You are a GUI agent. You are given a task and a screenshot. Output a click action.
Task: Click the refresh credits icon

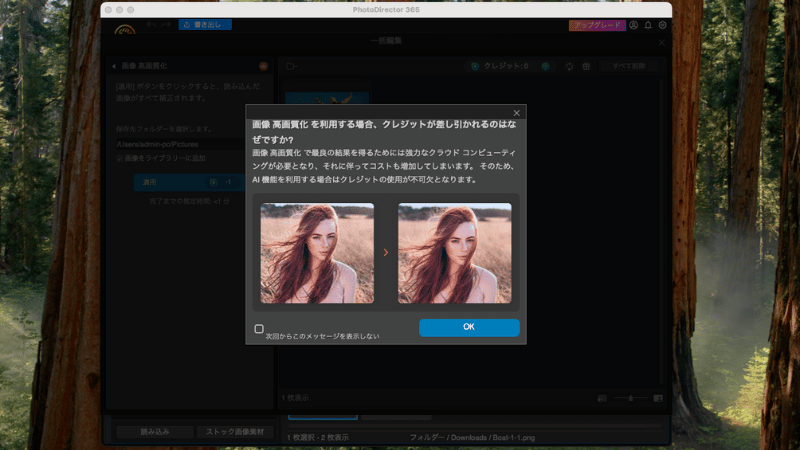pos(569,66)
